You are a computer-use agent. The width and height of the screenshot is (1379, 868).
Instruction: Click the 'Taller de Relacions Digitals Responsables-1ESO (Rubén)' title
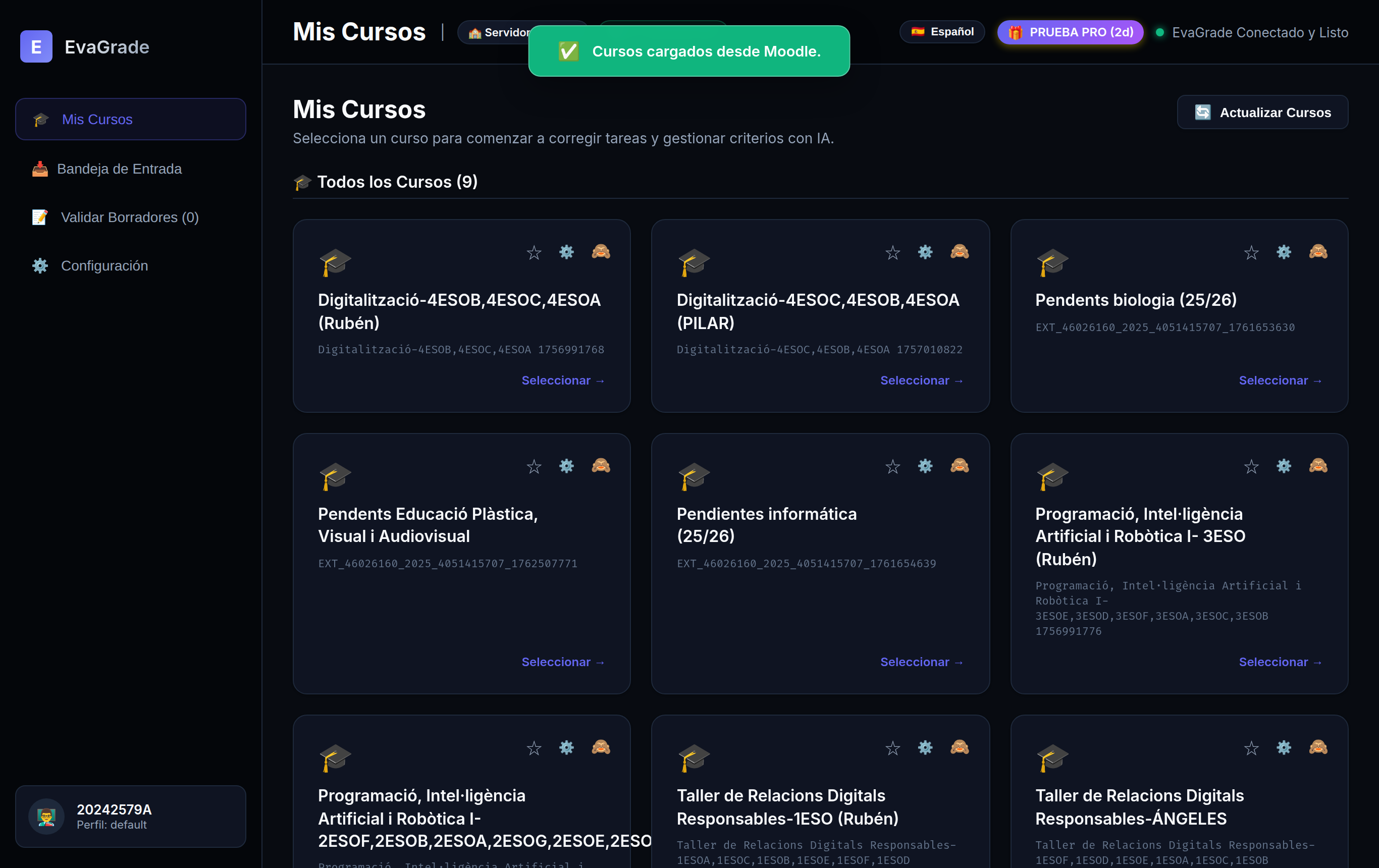787,807
